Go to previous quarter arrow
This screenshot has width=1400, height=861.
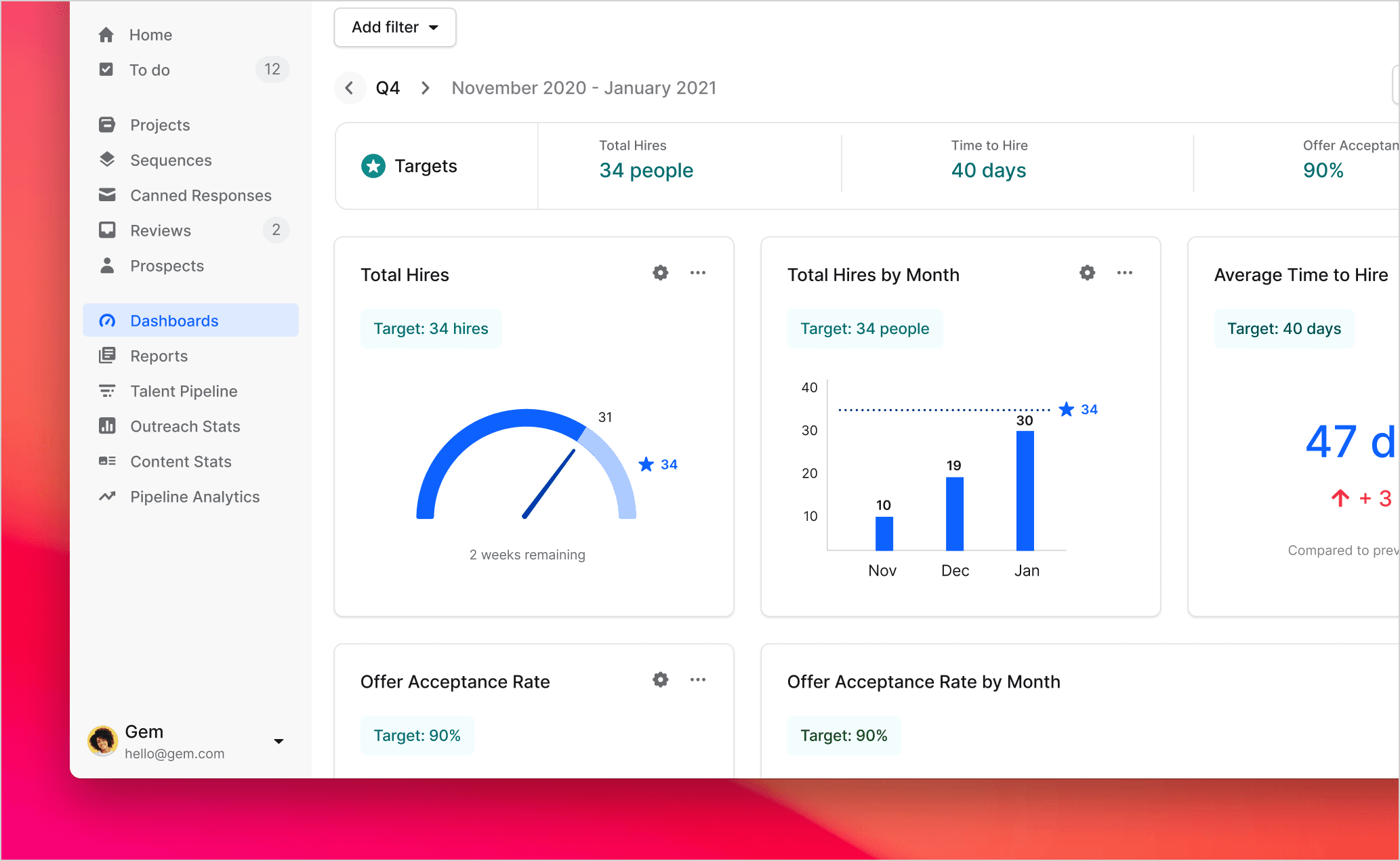350,88
